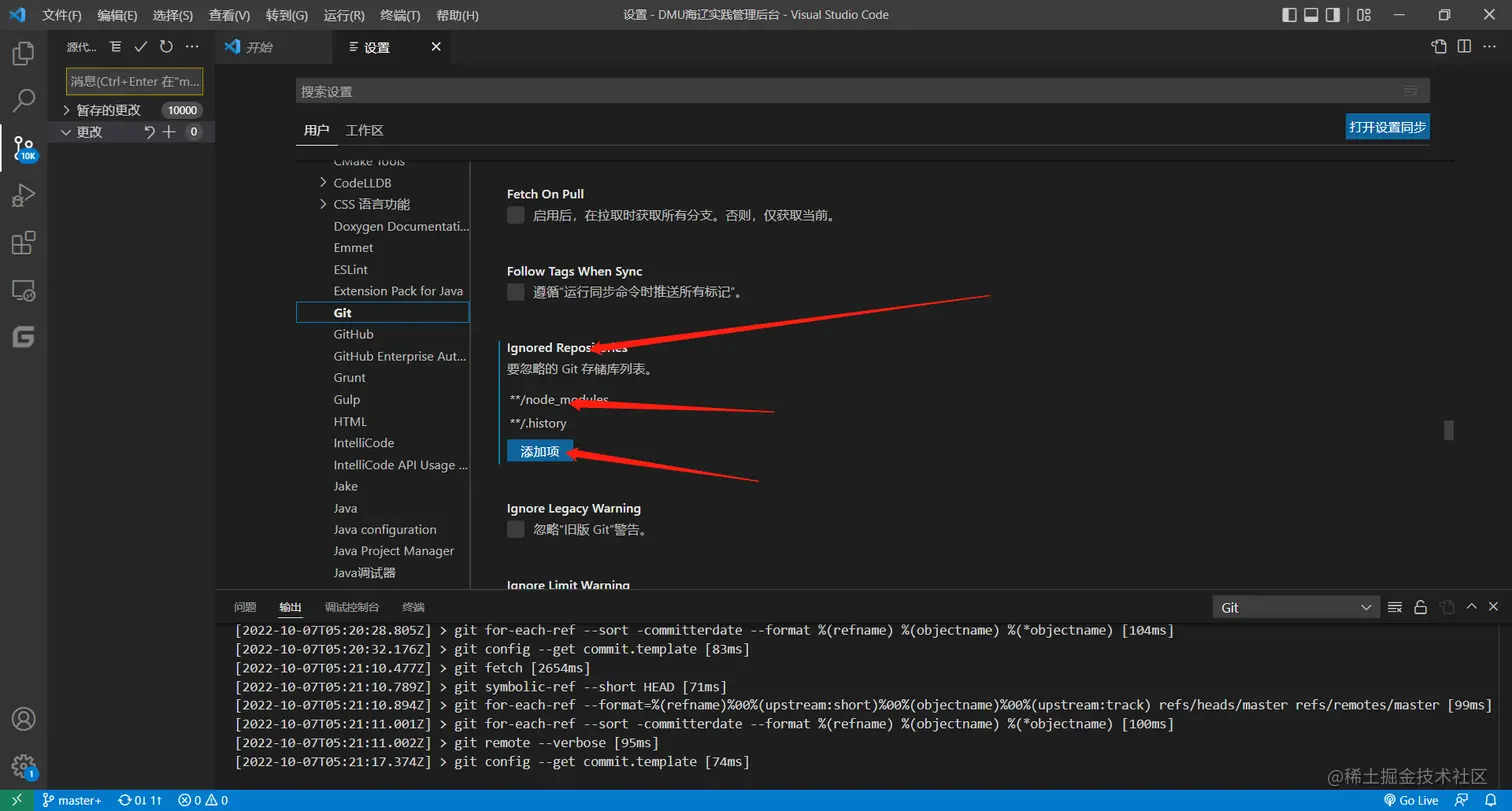Click the master+ branch in status bar
Viewport: 1512px width, 811px height.
tap(72, 800)
